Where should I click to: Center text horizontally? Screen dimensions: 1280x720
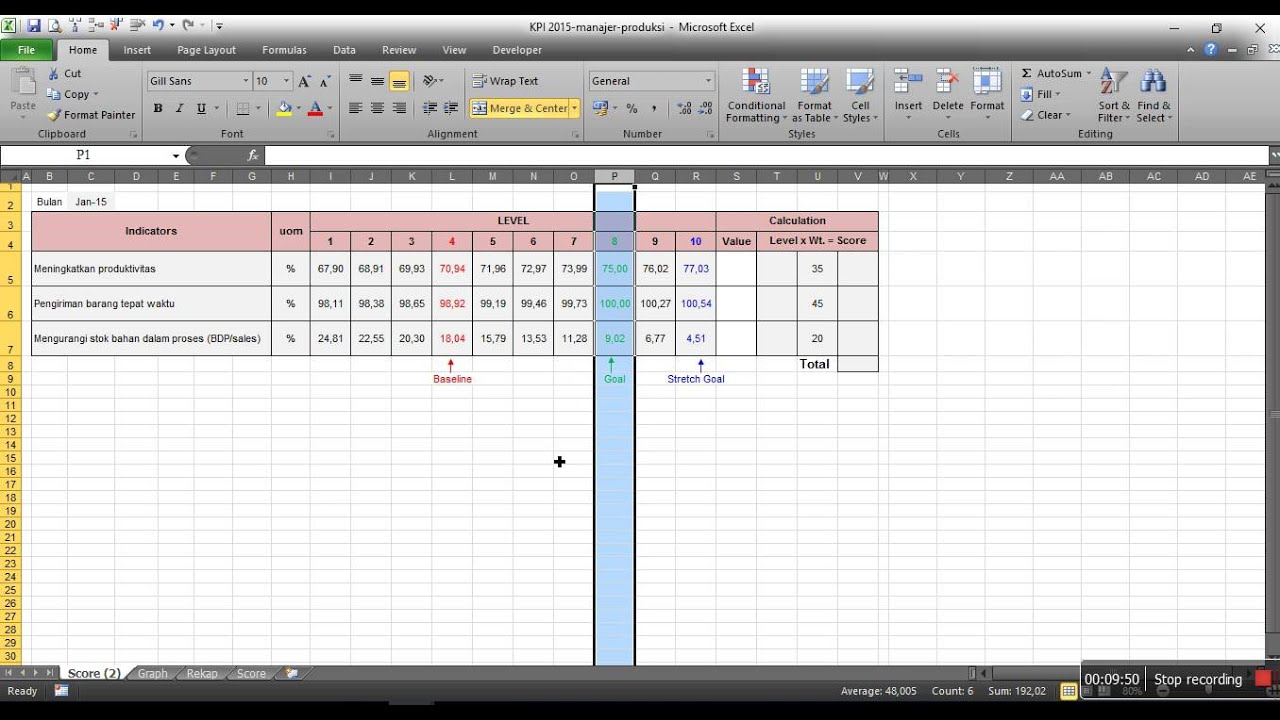pos(377,108)
